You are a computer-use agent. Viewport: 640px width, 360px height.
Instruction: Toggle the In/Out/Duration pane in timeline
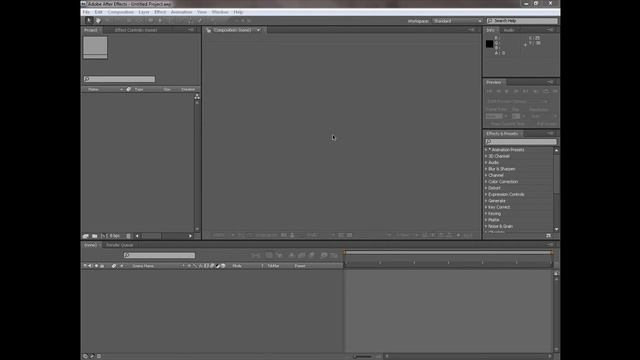99,356
